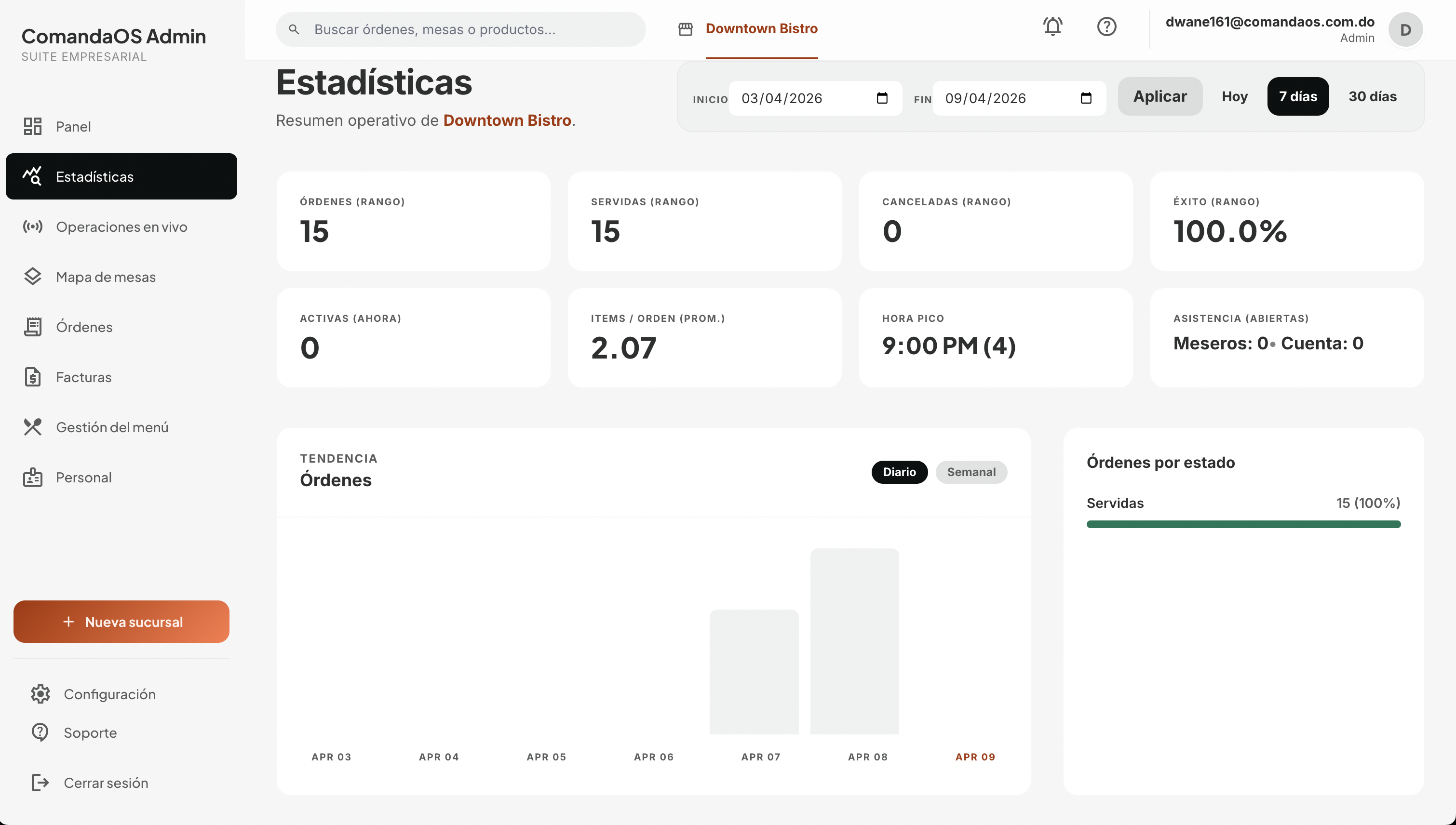Screen dimensions: 1456x825
Task: Select the Gestión del menú icon
Action: (x=32, y=426)
